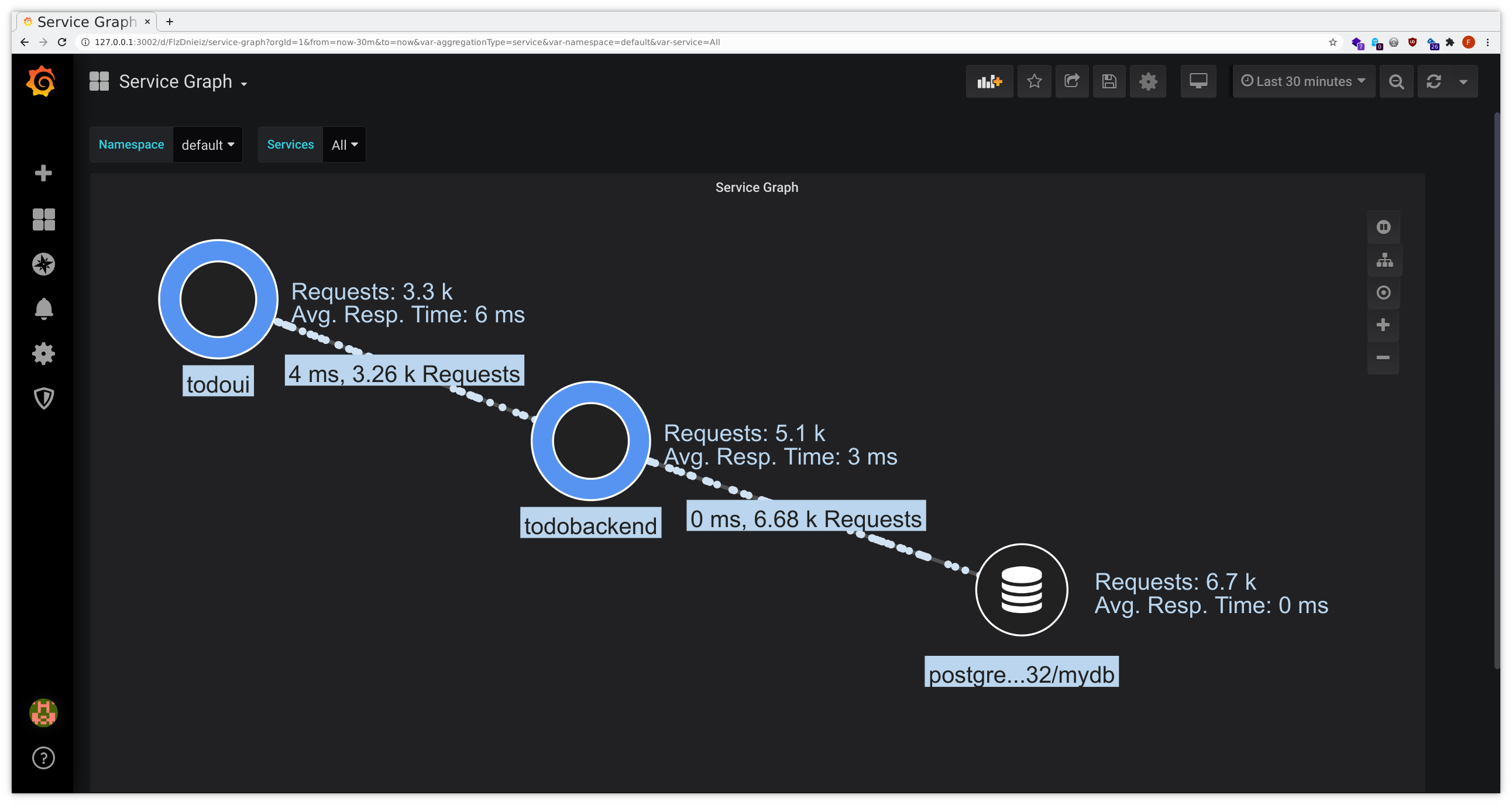This screenshot has height=805, width=1512.
Task: Expand the auto-refresh interval dropdown arrow
Action: click(1463, 81)
